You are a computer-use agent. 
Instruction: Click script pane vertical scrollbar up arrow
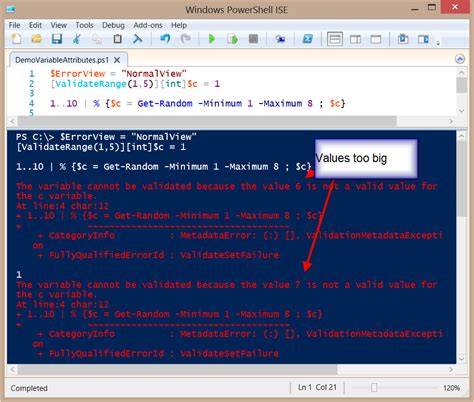[x=461, y=72]
